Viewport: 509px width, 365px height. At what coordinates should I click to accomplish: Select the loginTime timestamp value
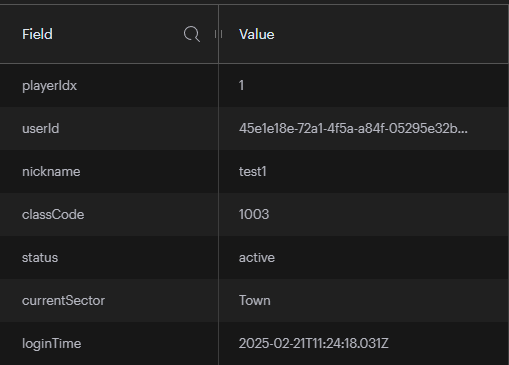point(314,343)
